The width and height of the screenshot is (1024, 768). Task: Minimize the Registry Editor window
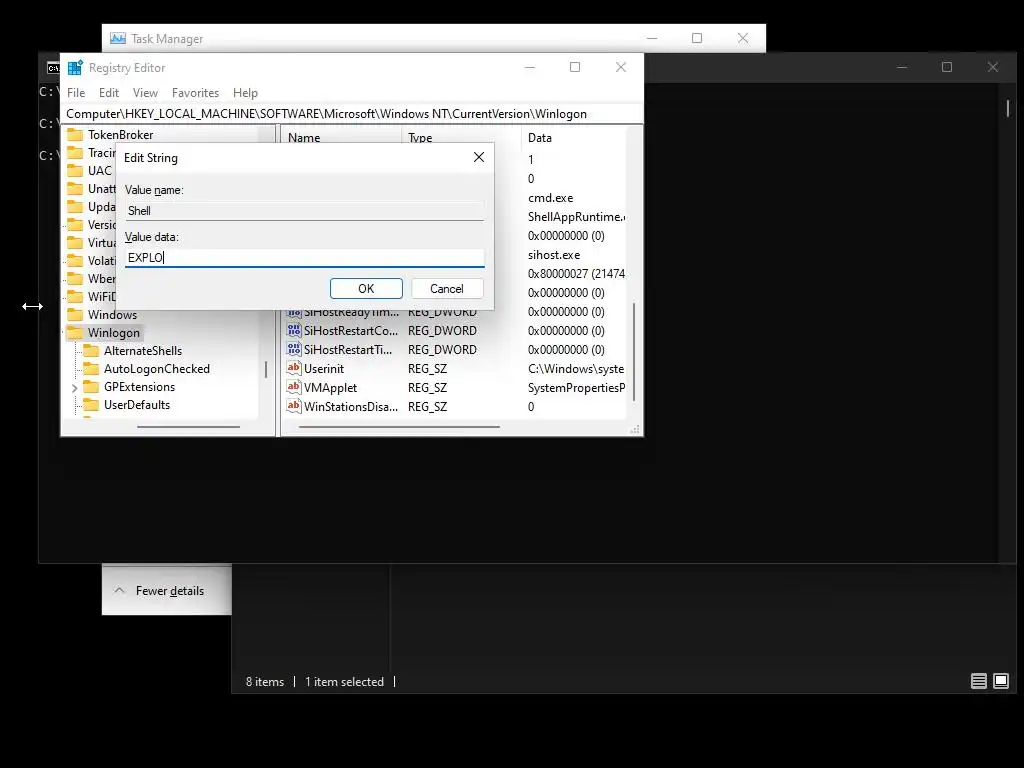click(530, 67)
